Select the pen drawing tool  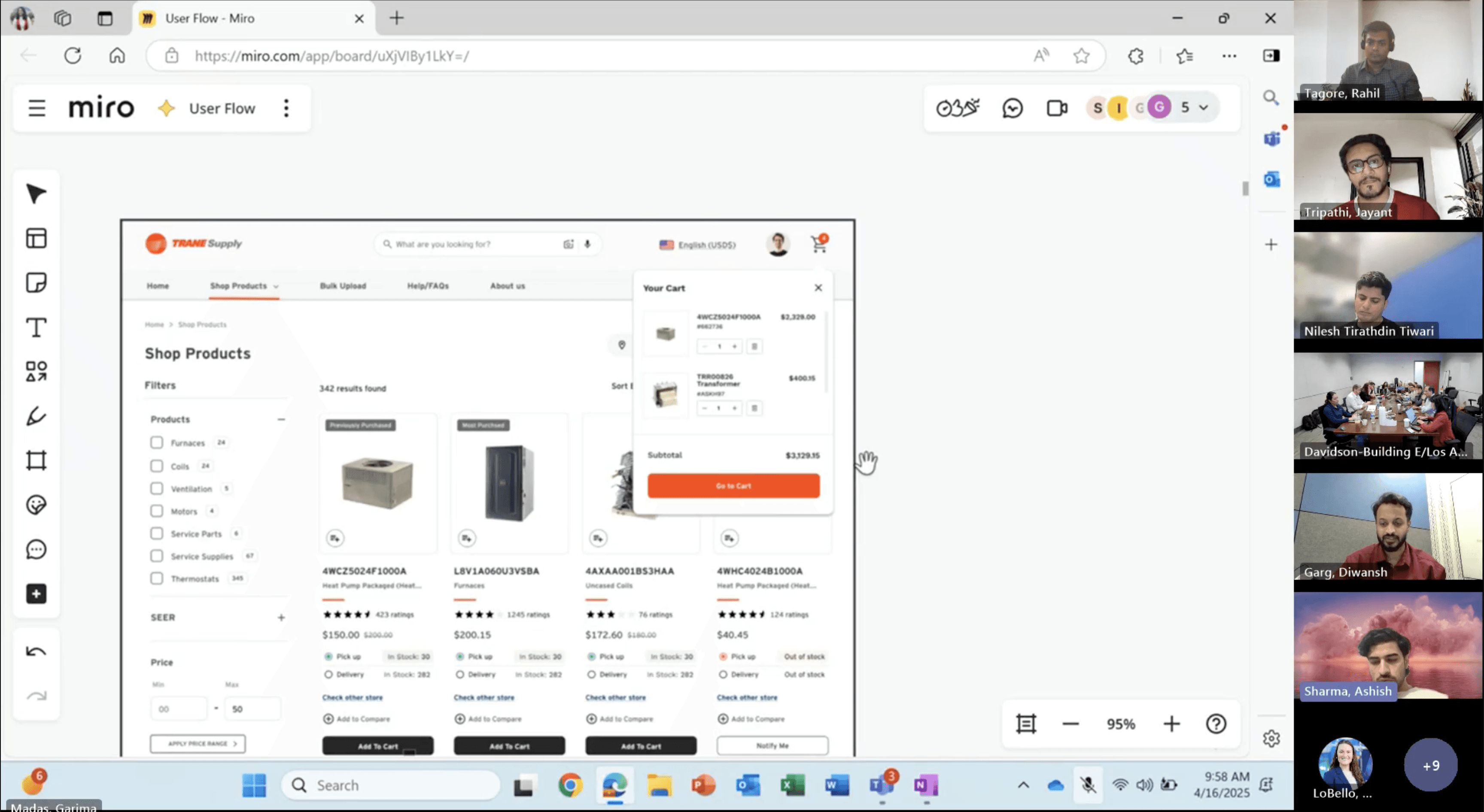coord(36,416)
